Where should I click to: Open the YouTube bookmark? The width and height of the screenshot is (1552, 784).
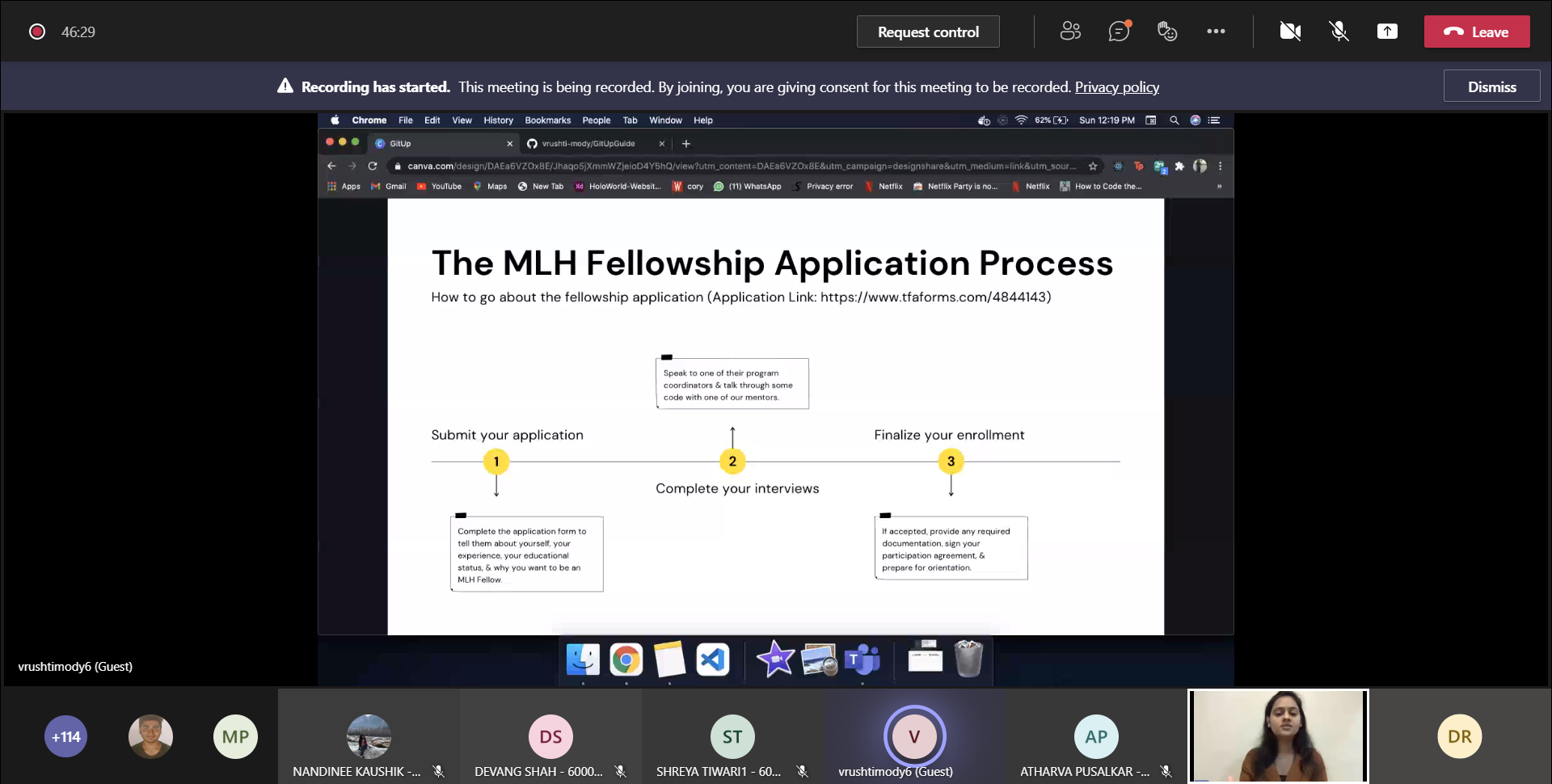[439, 186]
